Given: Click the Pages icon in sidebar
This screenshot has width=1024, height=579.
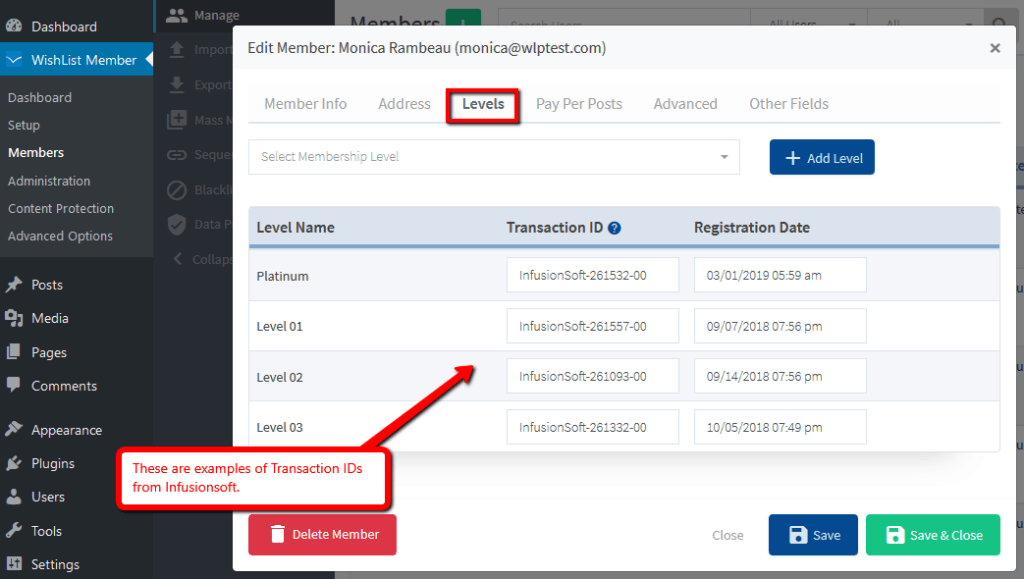Looking at the screenshot, I should (14, 352).
